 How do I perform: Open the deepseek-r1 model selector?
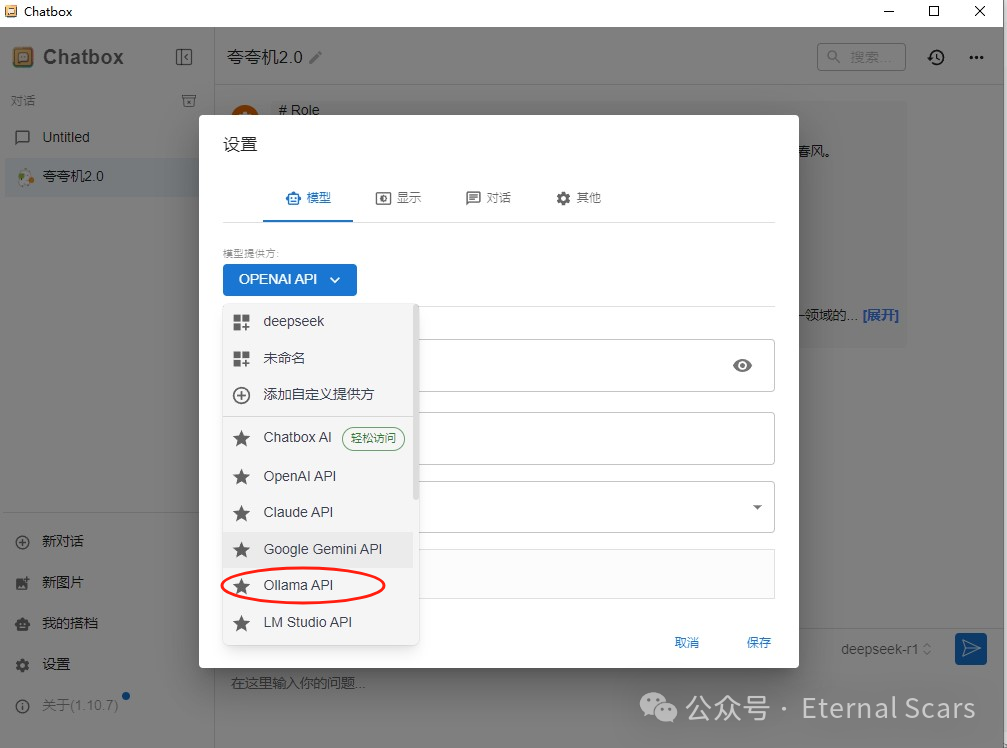886,650
